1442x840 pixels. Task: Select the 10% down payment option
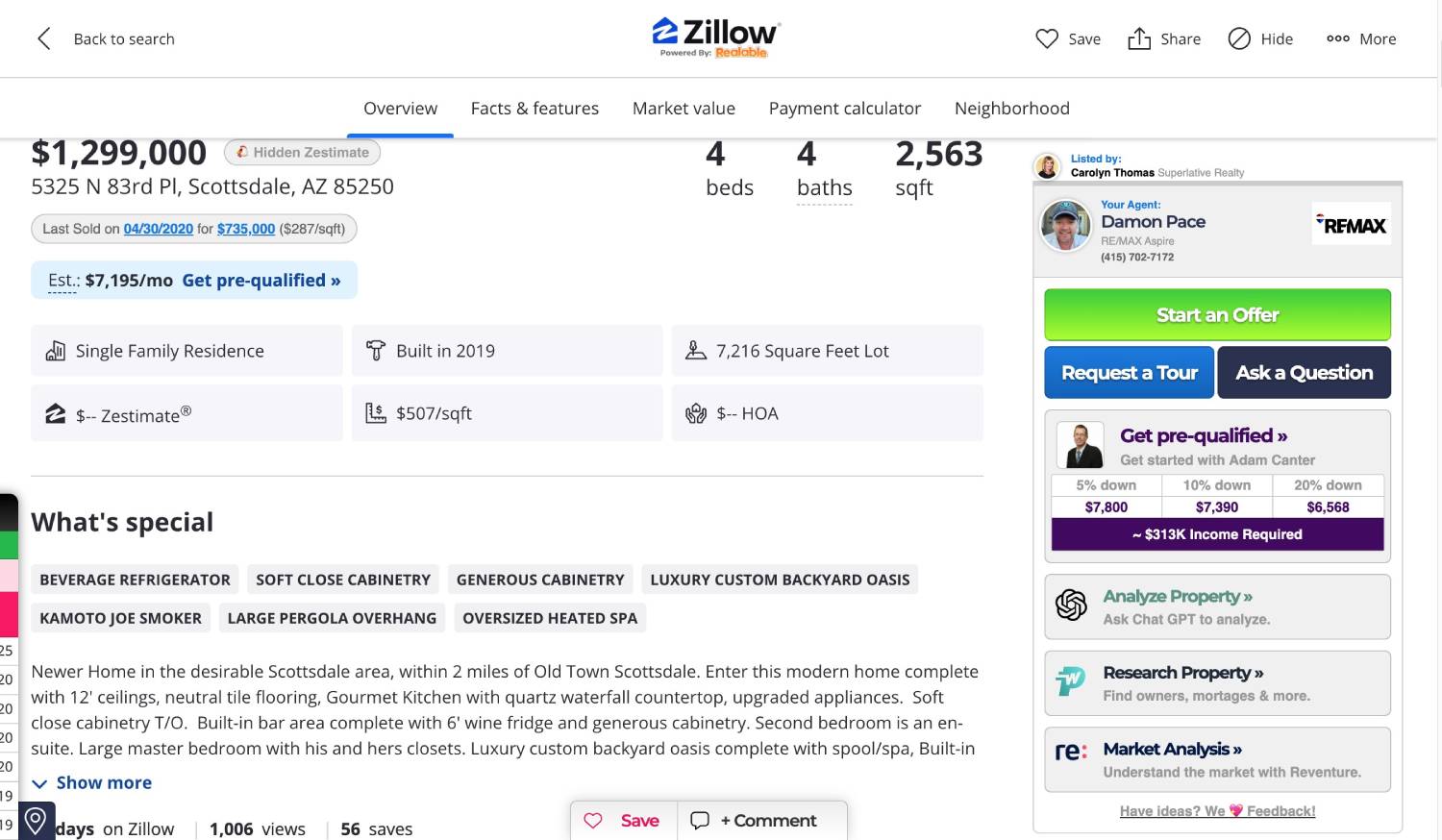click(1216, 496)
